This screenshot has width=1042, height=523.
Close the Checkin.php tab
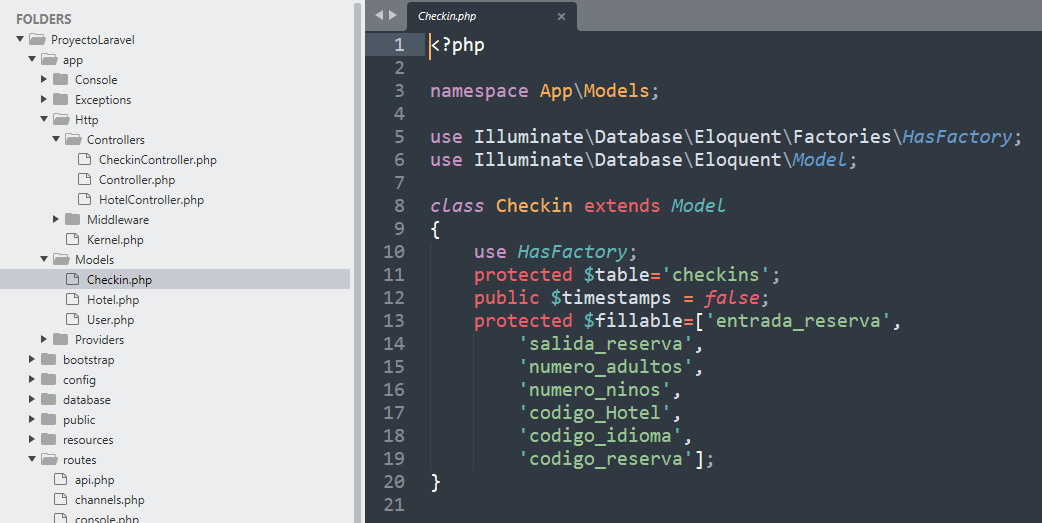click(561, 16)
